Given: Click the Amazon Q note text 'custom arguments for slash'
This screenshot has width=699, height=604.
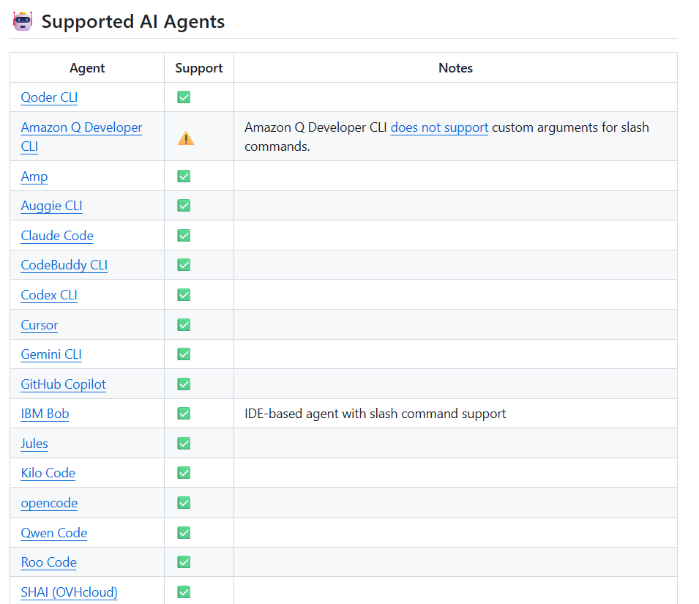Looking at the screenshot, I should coord(570,127).
